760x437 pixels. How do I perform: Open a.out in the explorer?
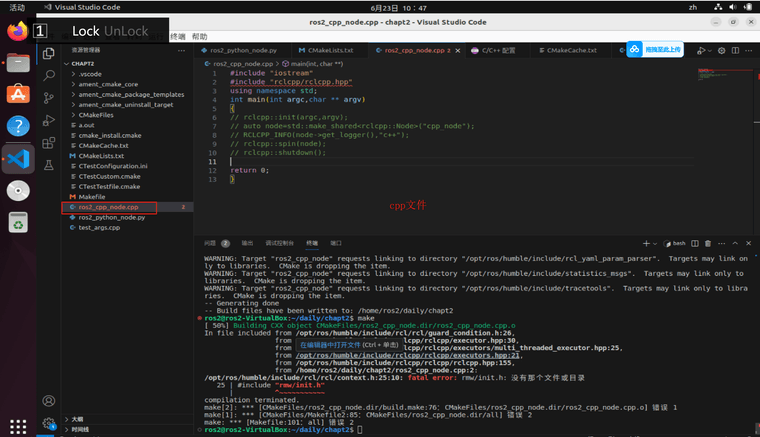(86, 125)
